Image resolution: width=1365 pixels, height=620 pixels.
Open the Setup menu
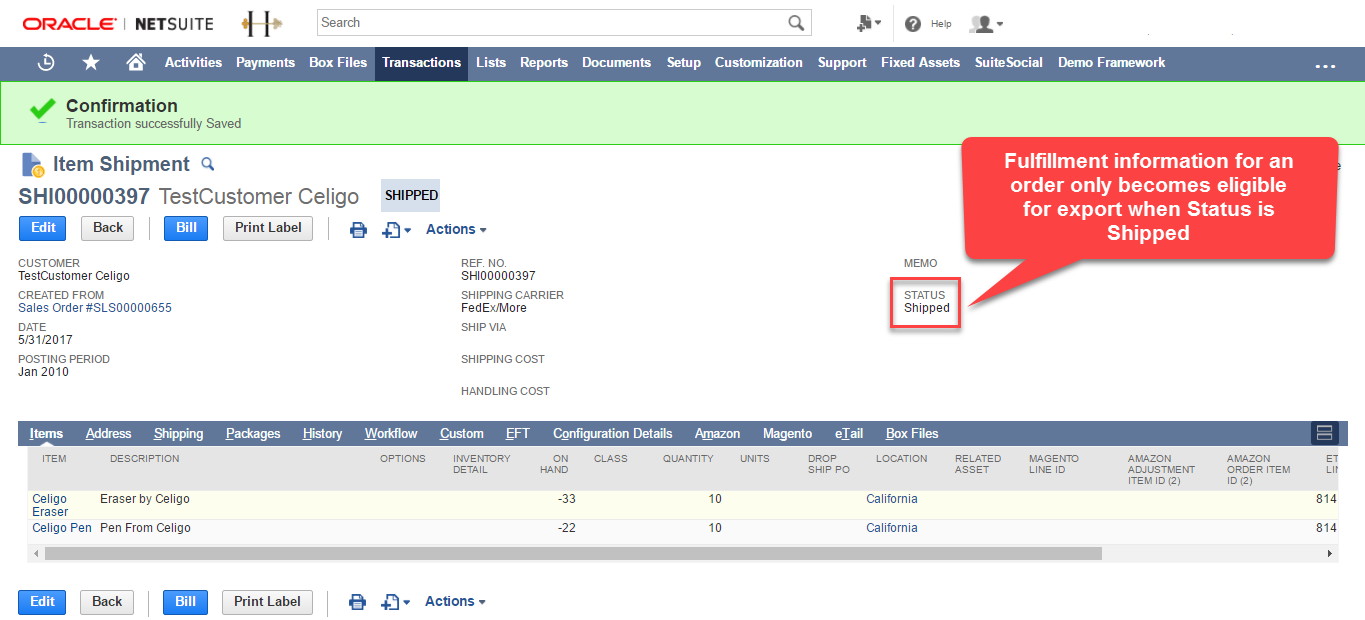coord(684,62)
